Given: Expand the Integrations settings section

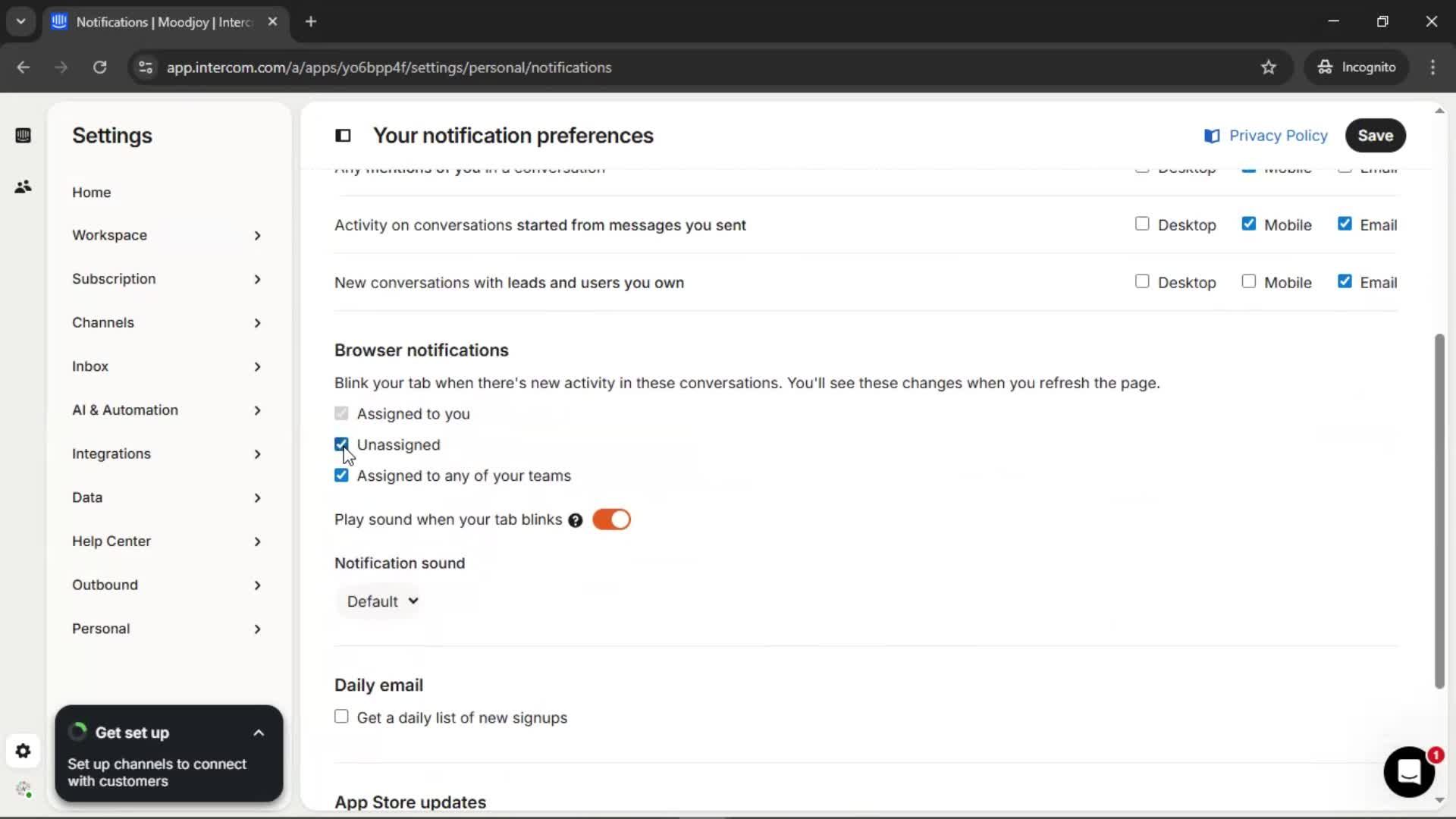Looking at the screenshot, I should tap(167, 454).
